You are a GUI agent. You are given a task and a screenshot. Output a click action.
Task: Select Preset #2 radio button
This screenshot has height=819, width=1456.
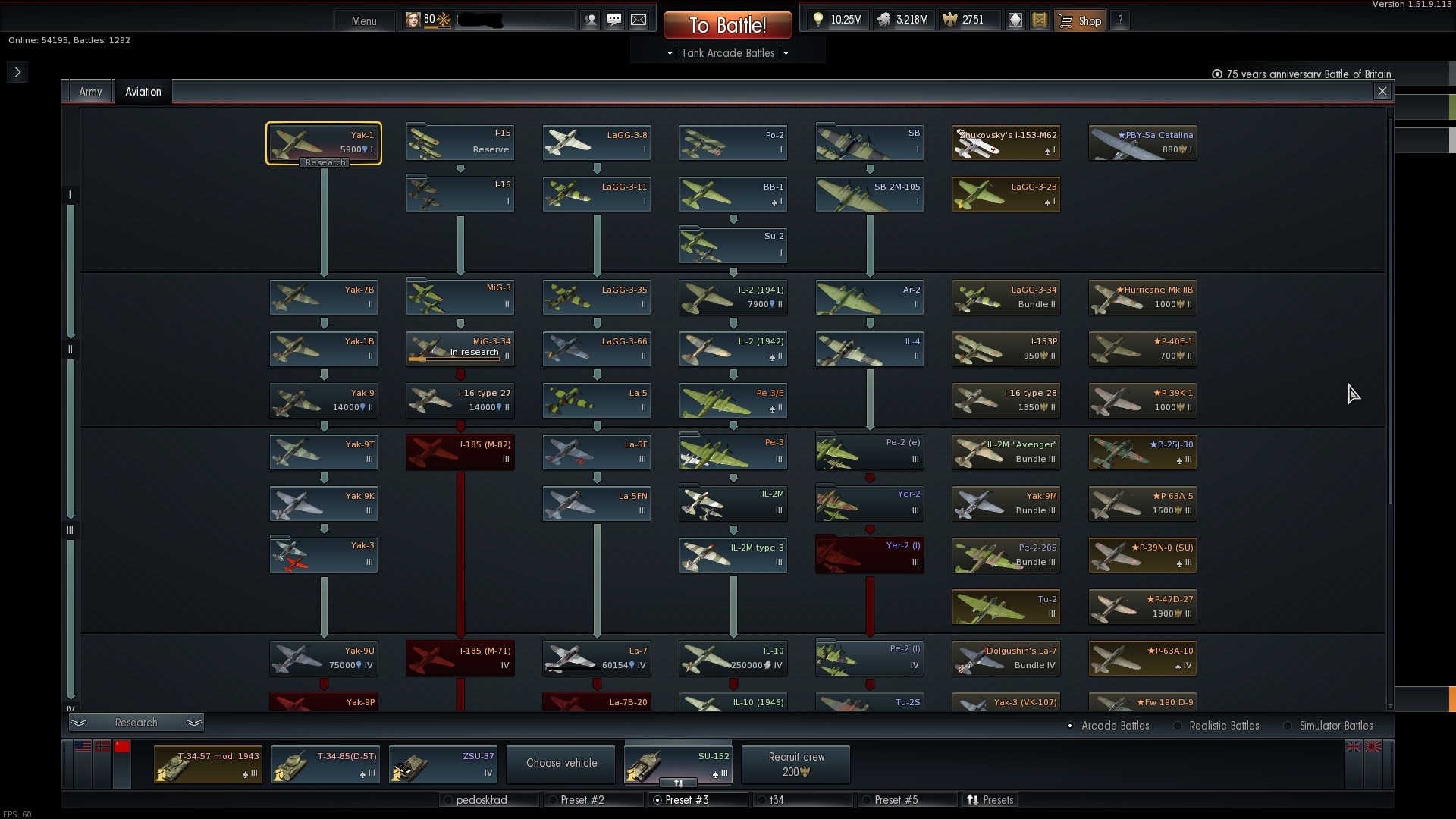tap(553, 800)
